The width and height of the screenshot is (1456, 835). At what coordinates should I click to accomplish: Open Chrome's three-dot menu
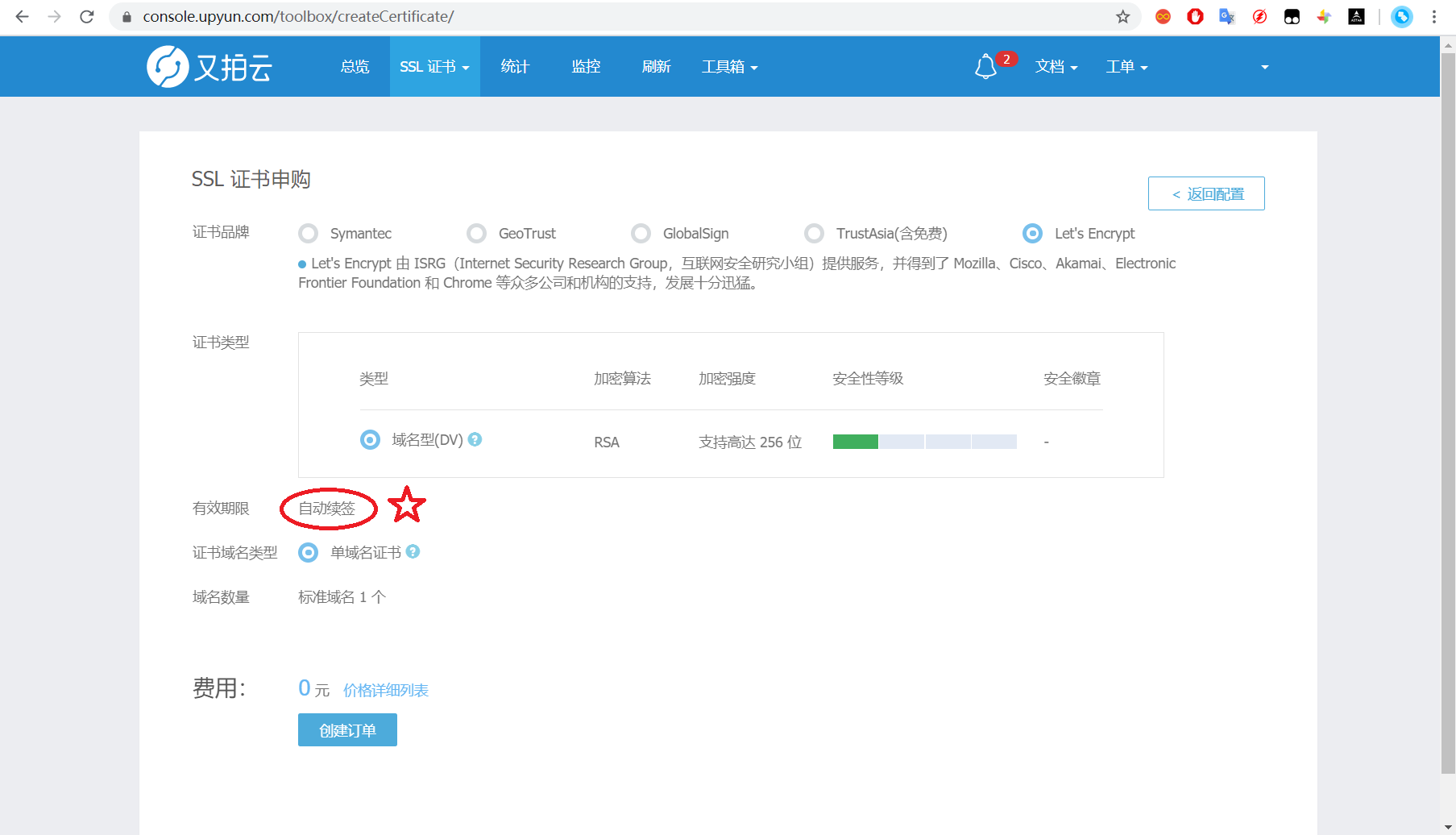(1434, 16)
